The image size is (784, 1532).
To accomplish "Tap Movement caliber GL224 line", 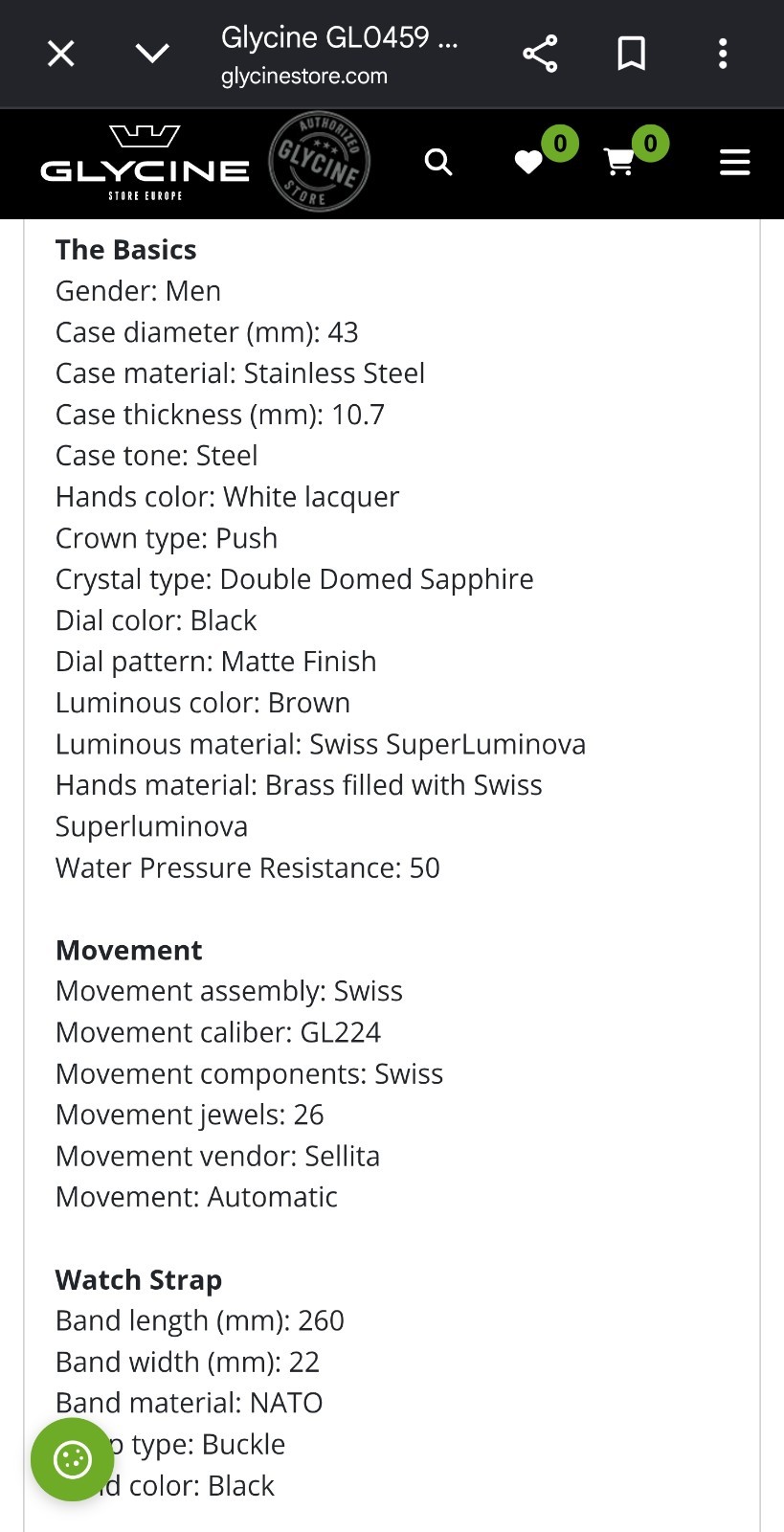I will point(218,1032).
